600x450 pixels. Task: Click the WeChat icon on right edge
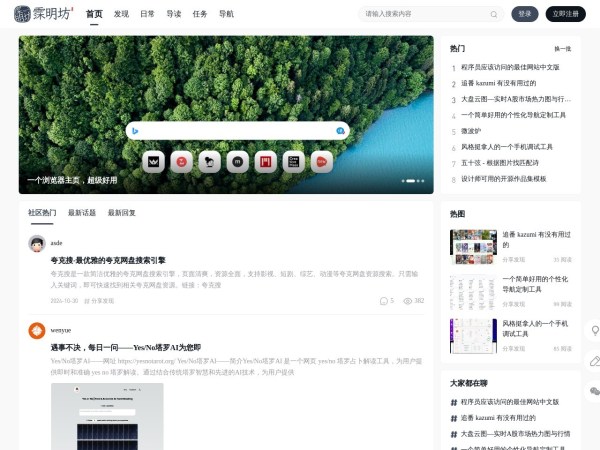[x=594, y=390]
